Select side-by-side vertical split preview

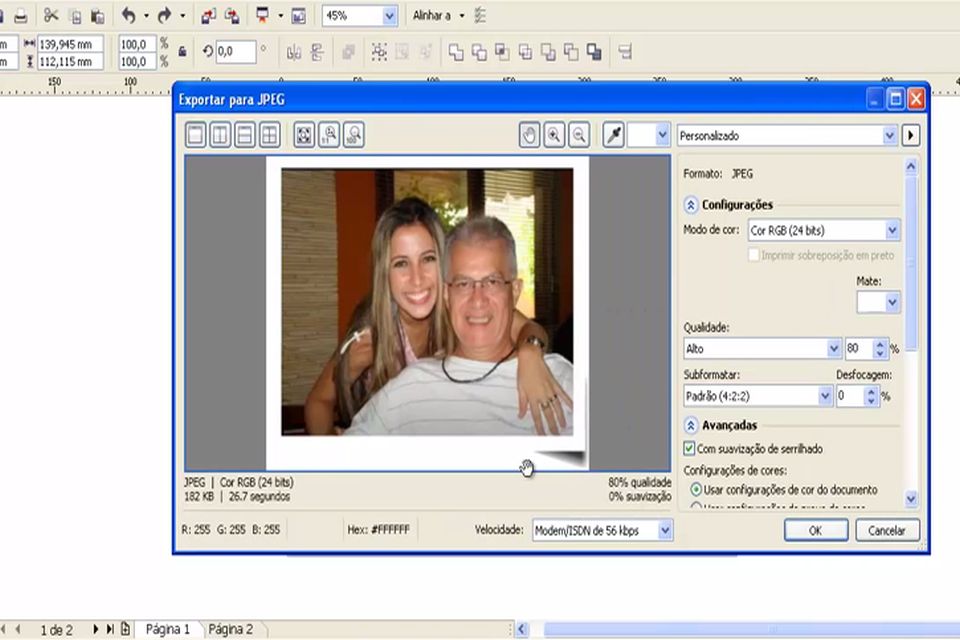pyautogui.click(x=220, y=135)
